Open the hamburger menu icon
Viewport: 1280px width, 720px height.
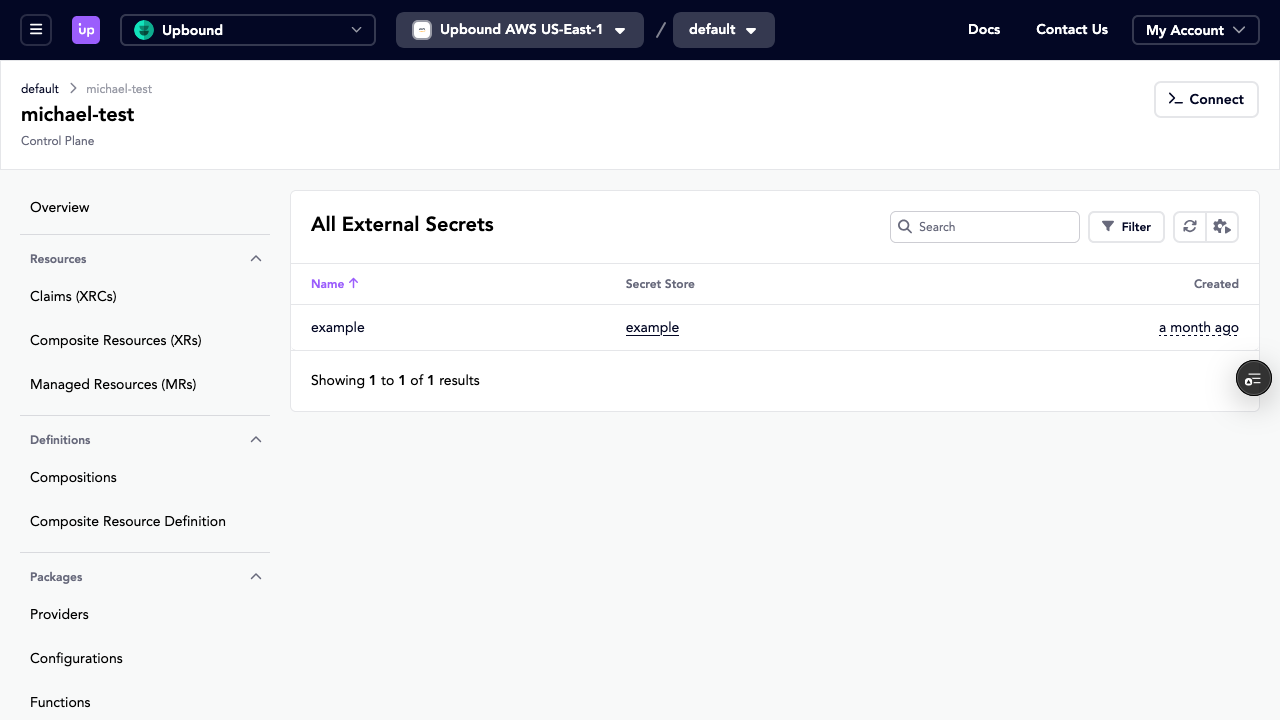point(36,29)
